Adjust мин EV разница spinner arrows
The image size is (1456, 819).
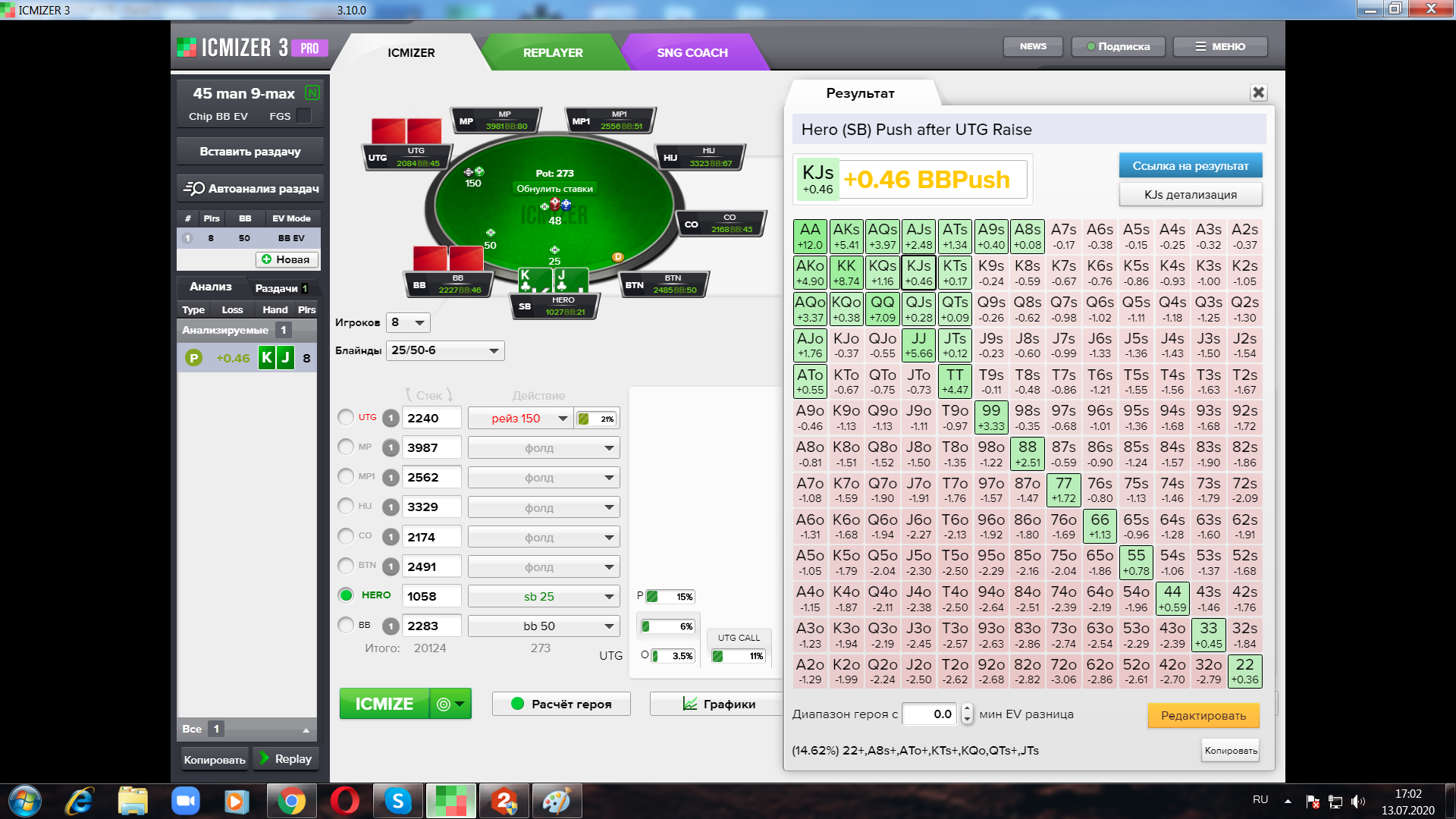(x=967, y=714)
